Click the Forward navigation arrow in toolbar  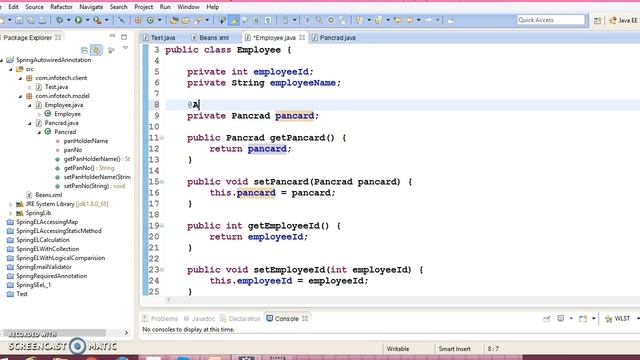point(428,20)
